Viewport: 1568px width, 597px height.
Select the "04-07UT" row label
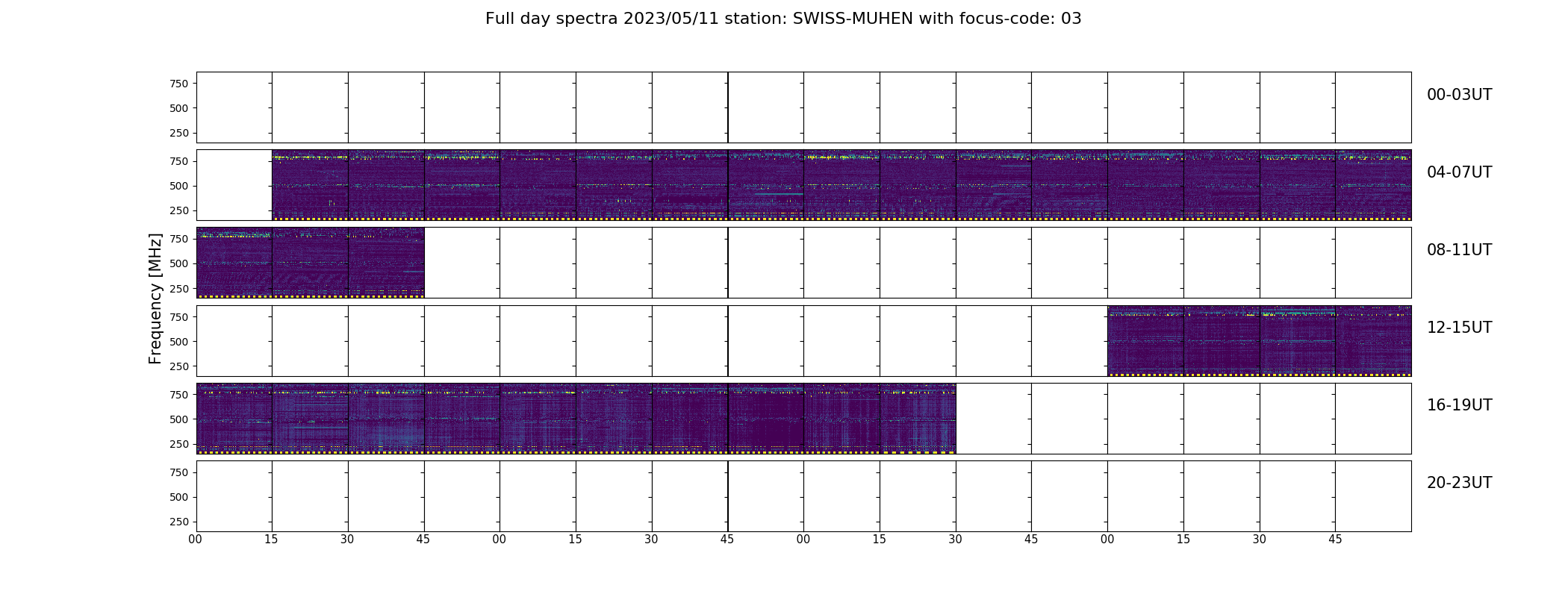pos(1459,172)
